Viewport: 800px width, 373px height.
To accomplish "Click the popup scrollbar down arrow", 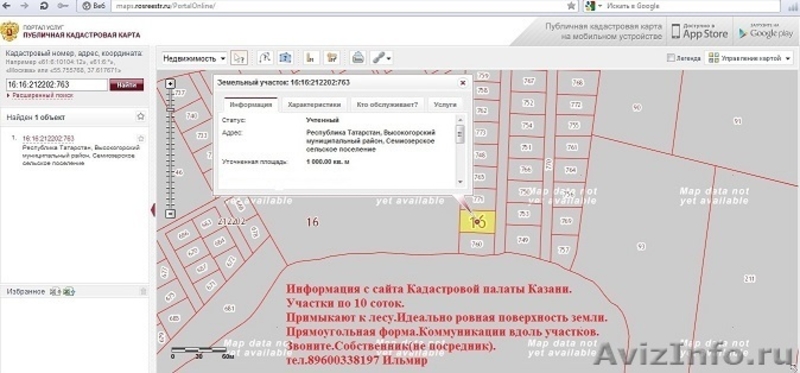I will (461, 182).
